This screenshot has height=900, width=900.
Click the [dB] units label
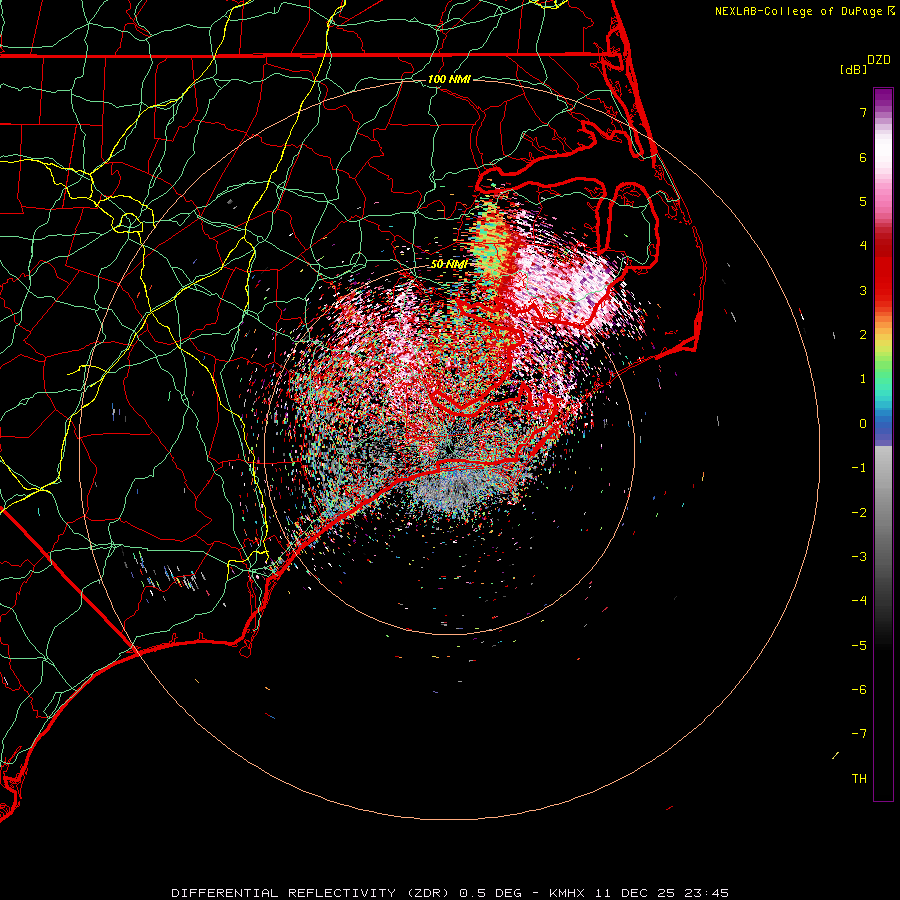(853, 69)
